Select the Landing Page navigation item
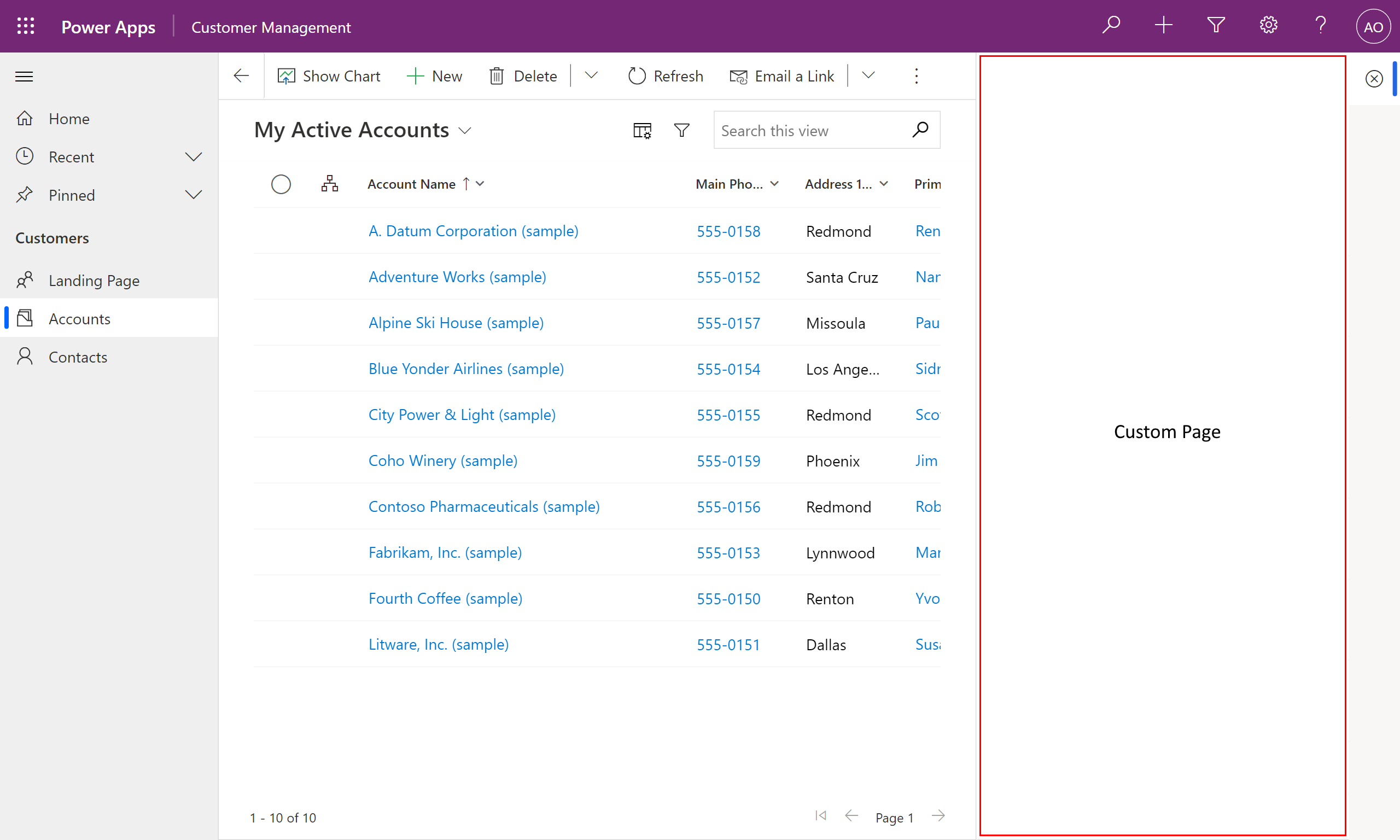The width and height of the screenshot is (1400, 840). pyautogui.click(x=94, y=280)
